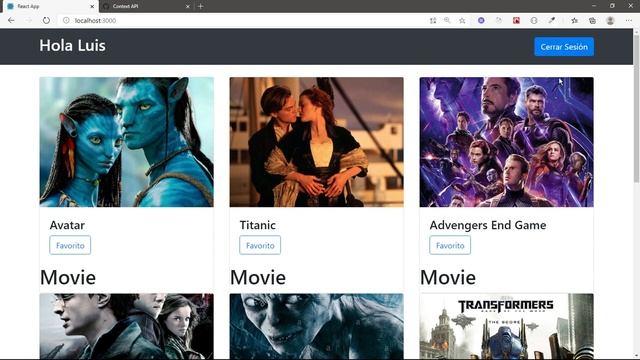
Task: Open the browser Settings and more menu
Action: click(x=628, y=20)
